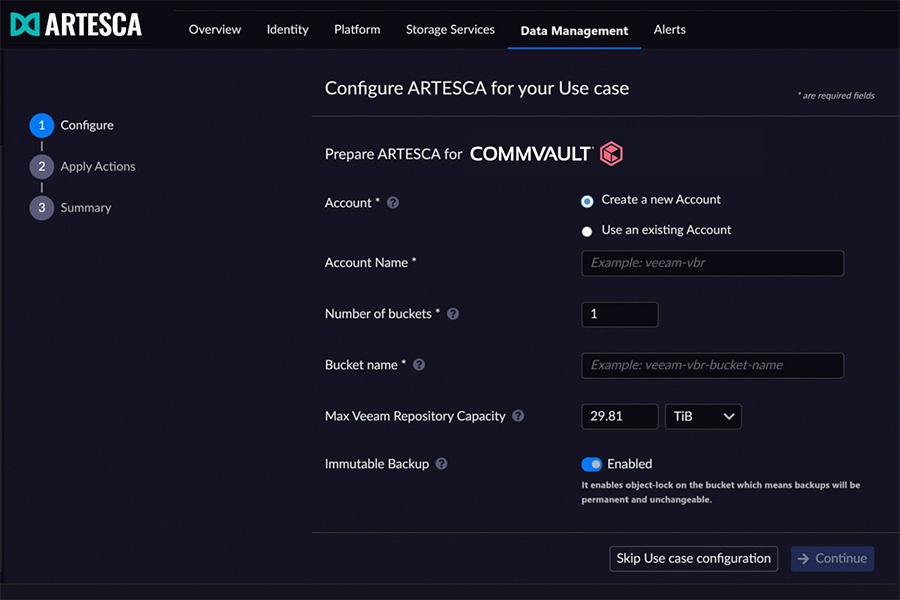900x600 pixels.
Task: Click the COMMVAULT wordmark
Action: pyautogui.click(x=531, y=154)
